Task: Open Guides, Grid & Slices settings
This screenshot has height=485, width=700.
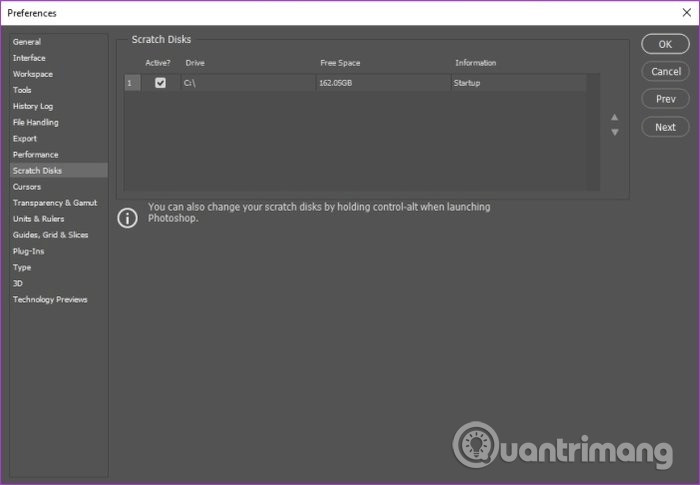Action: coord(50,235)
